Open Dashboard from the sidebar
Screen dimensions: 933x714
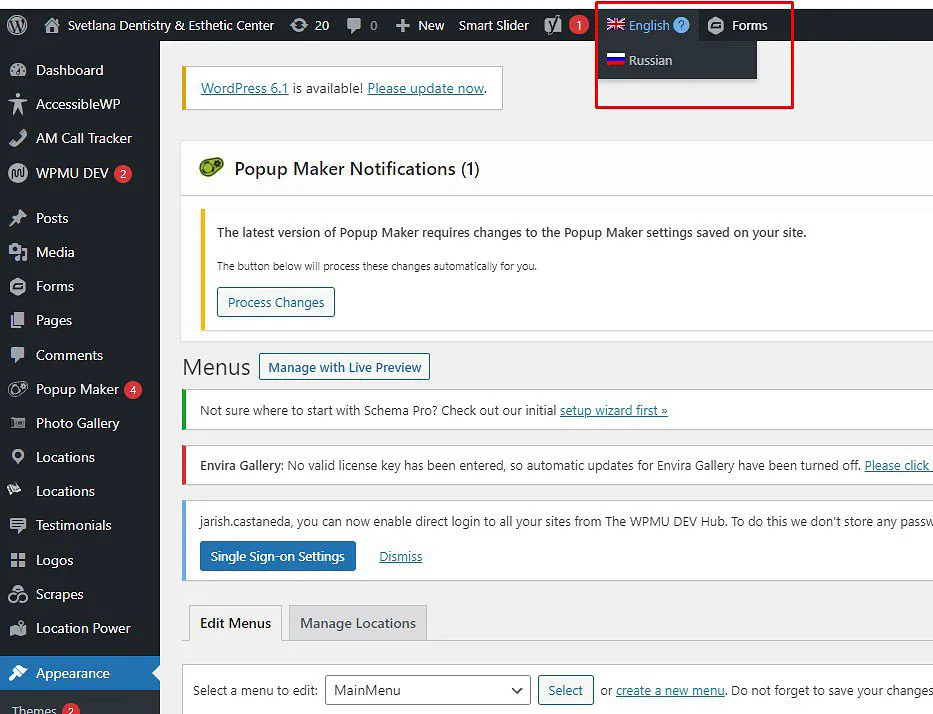(69, 70)
